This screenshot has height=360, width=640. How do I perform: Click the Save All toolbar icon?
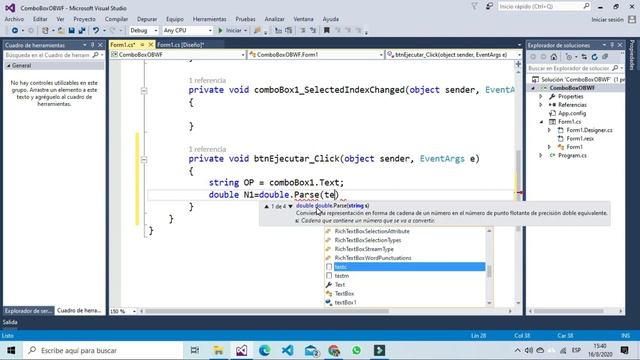tap(82, 31)
